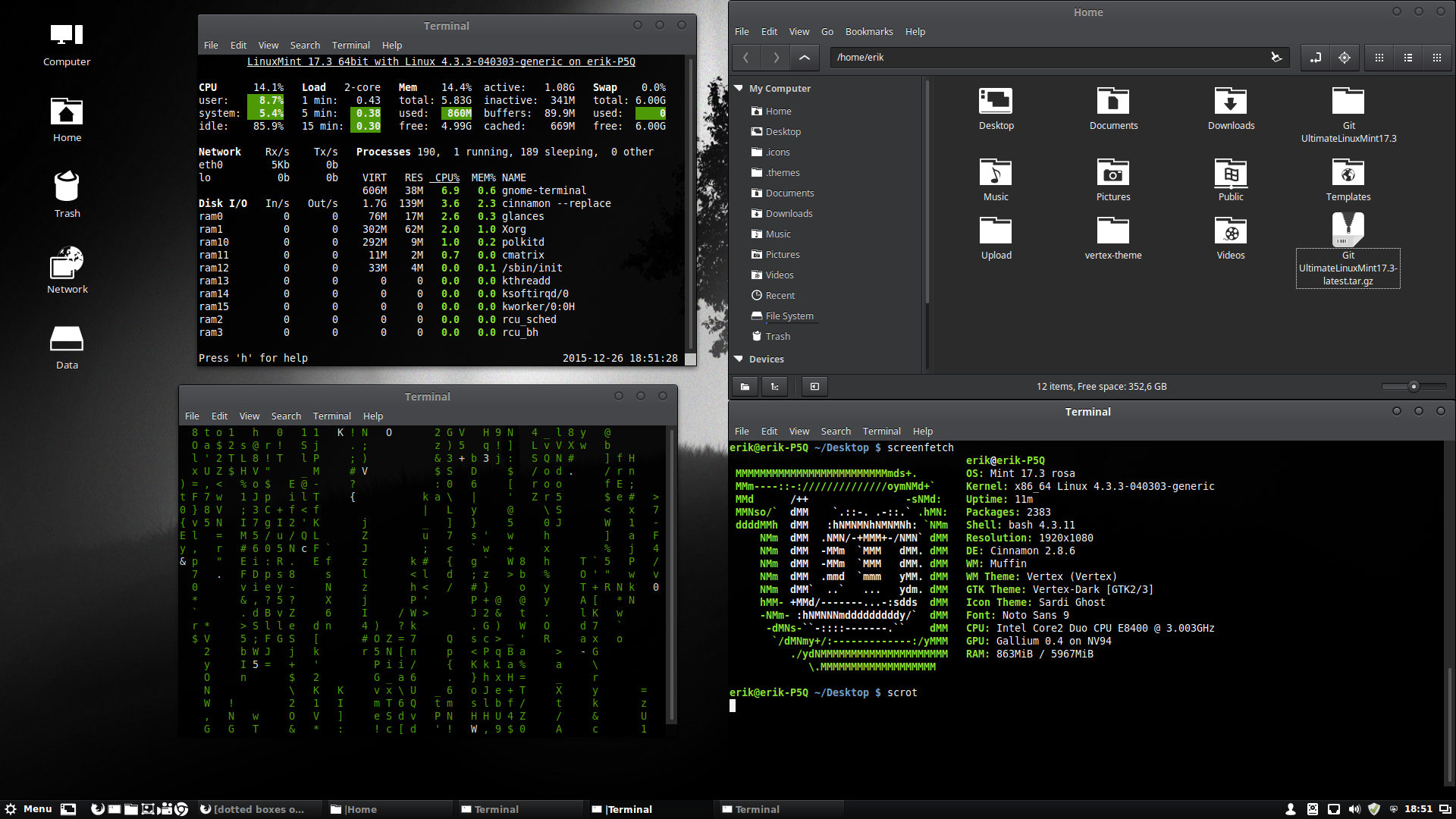
Task: Switch to list view
Action: coord(1407,58)
